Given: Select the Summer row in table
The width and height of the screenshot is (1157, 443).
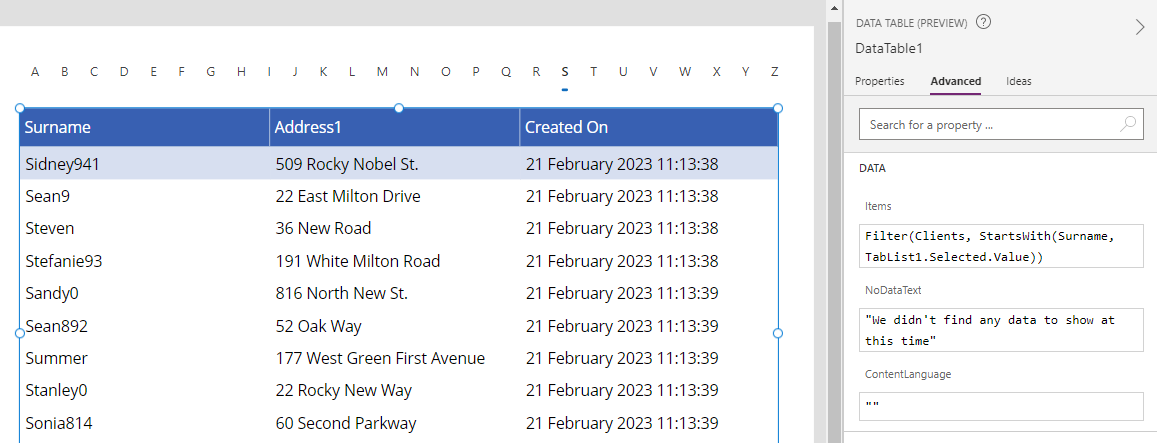Looking at the screenshot, I should tap(56, 358).
